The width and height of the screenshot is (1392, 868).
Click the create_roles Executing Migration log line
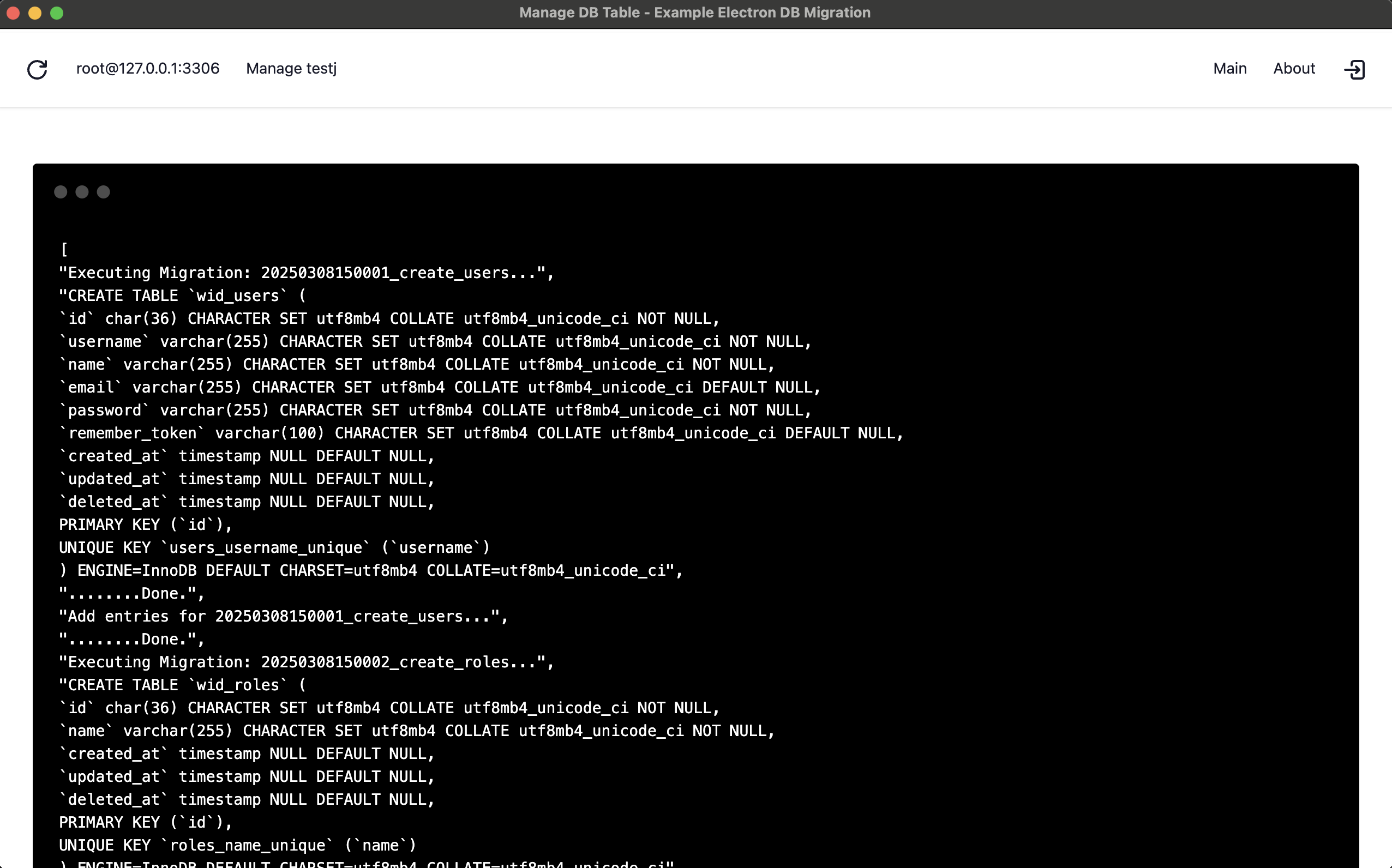click(306, 662)
